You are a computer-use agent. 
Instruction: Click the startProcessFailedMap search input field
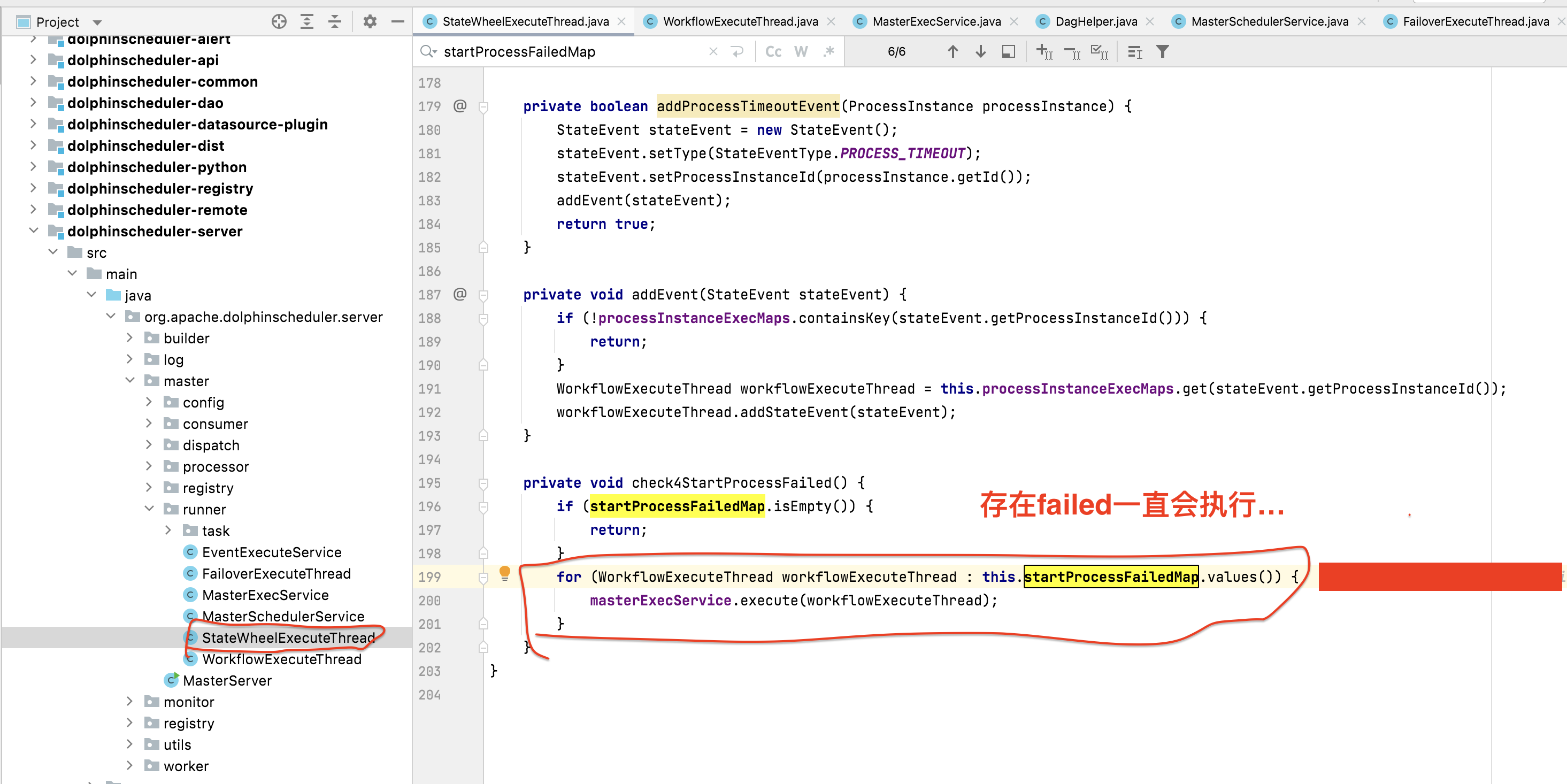click(x=572, y=52)
